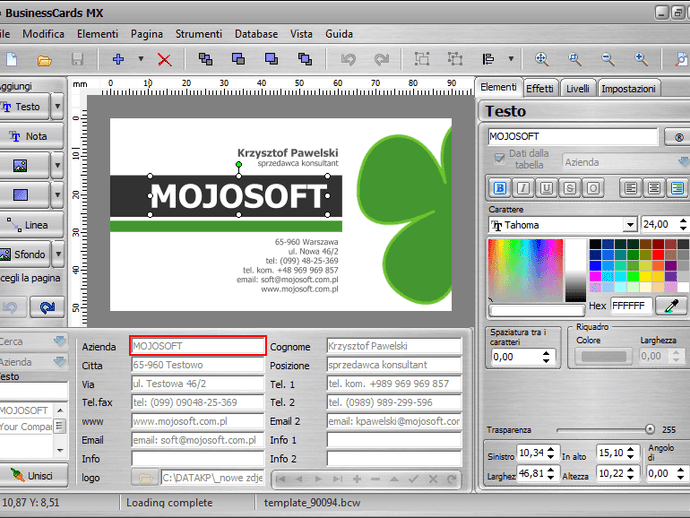This screenshot has width=690, height=518.
Task: Add a rectangle shape icon button
Action: 20,195
